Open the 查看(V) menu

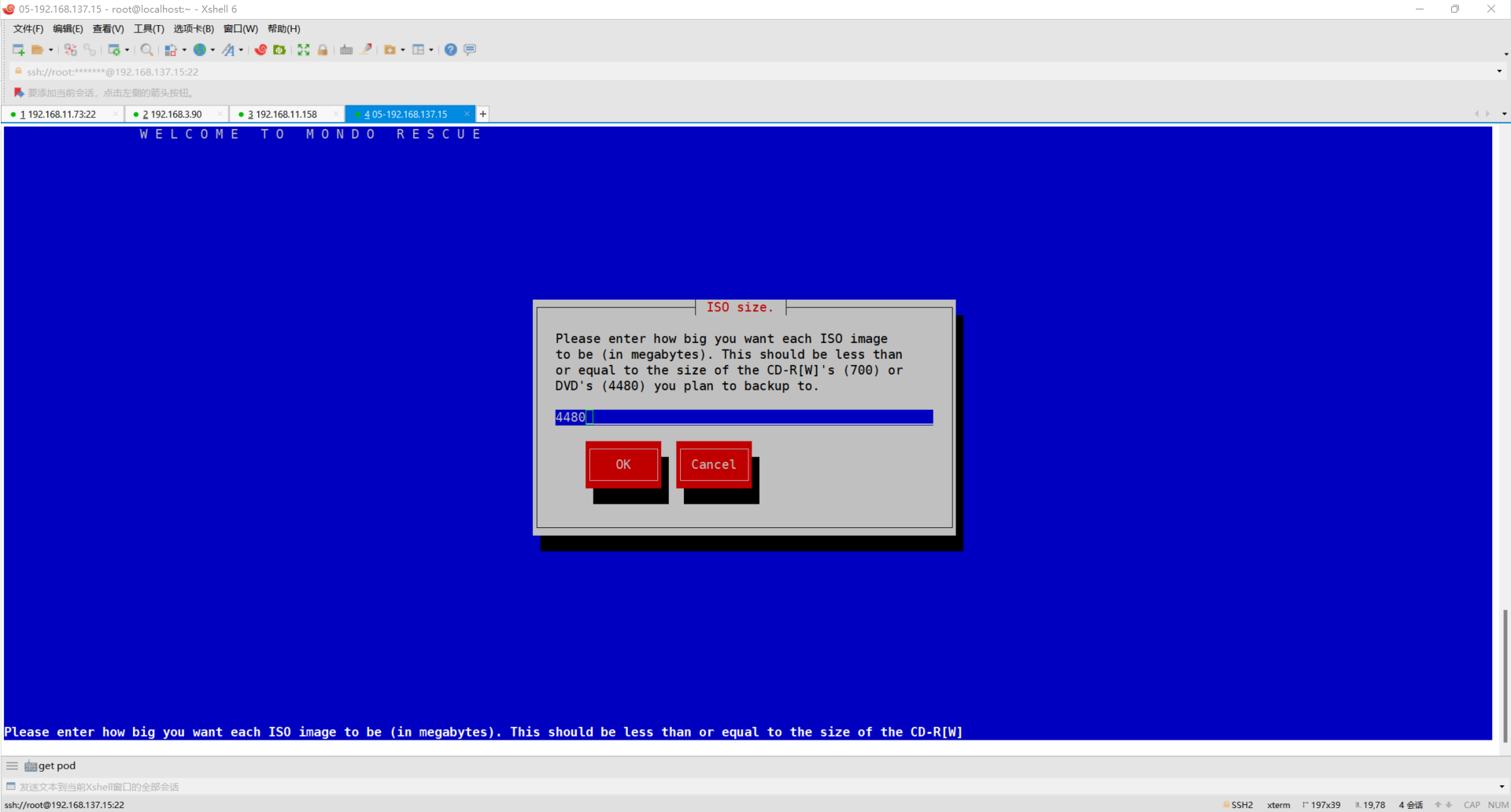108,29
